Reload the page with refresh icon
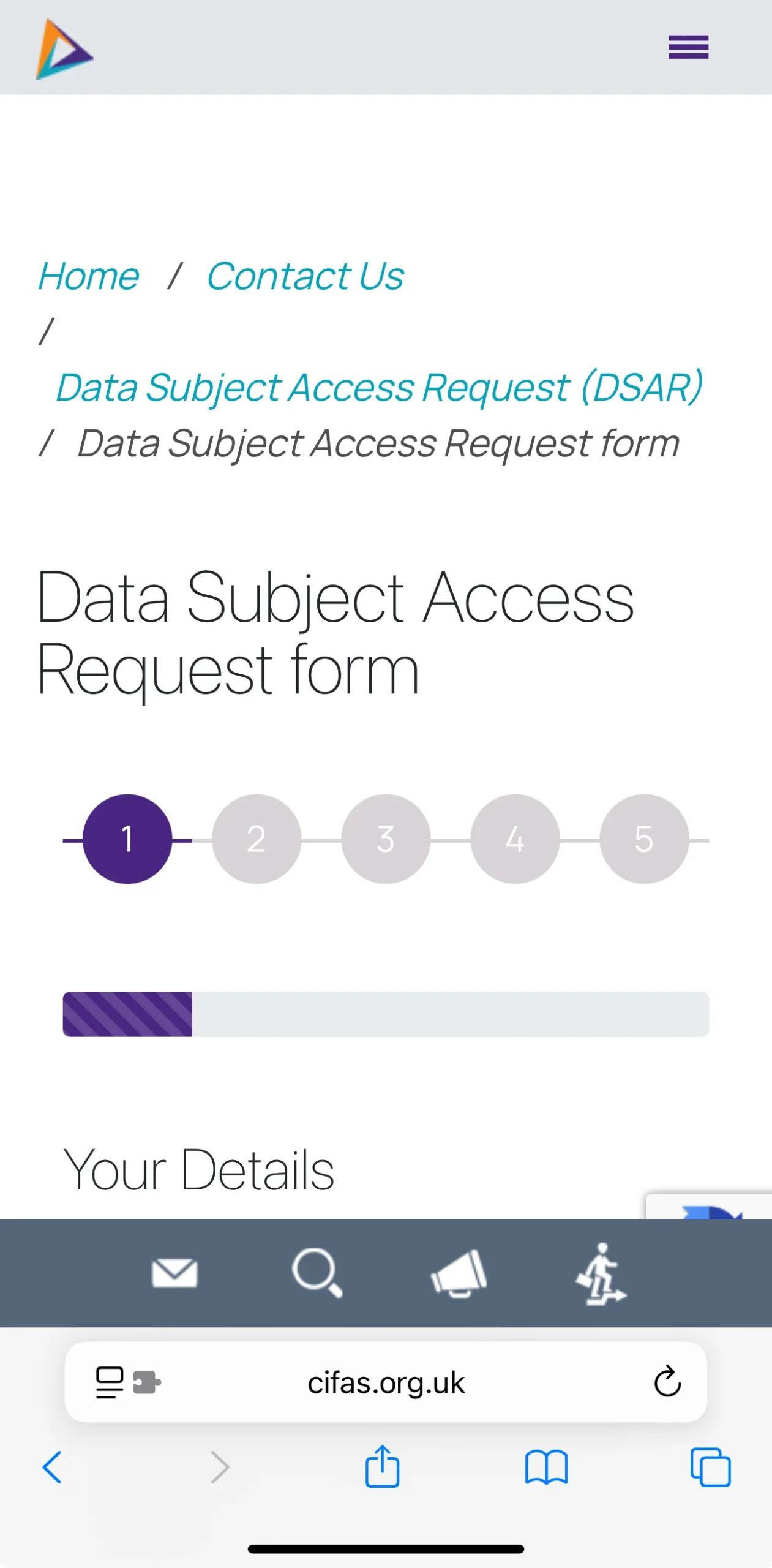This screenshot has height=1568, width=772. 667,1382
